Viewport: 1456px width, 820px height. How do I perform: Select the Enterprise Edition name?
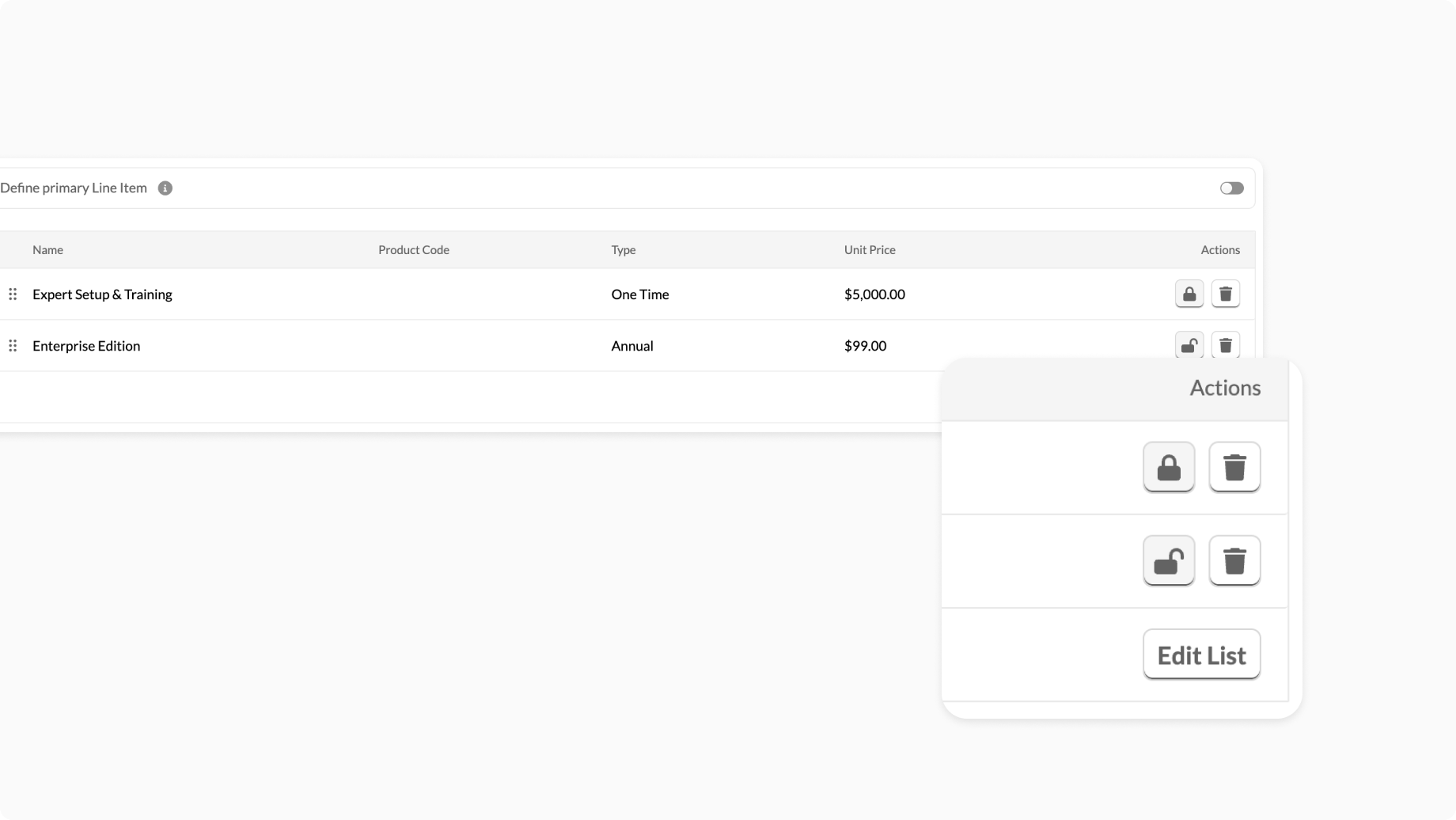pos(86,346)
